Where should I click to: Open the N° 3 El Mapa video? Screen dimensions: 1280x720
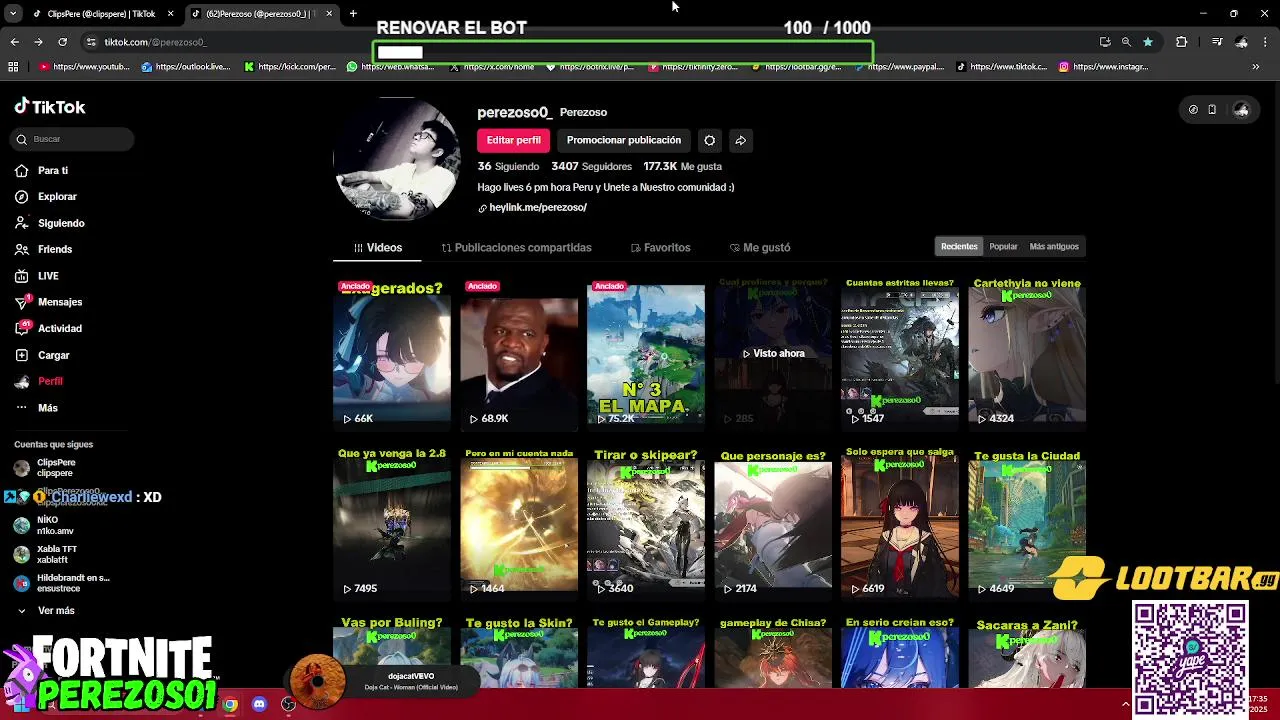[646, 353]
